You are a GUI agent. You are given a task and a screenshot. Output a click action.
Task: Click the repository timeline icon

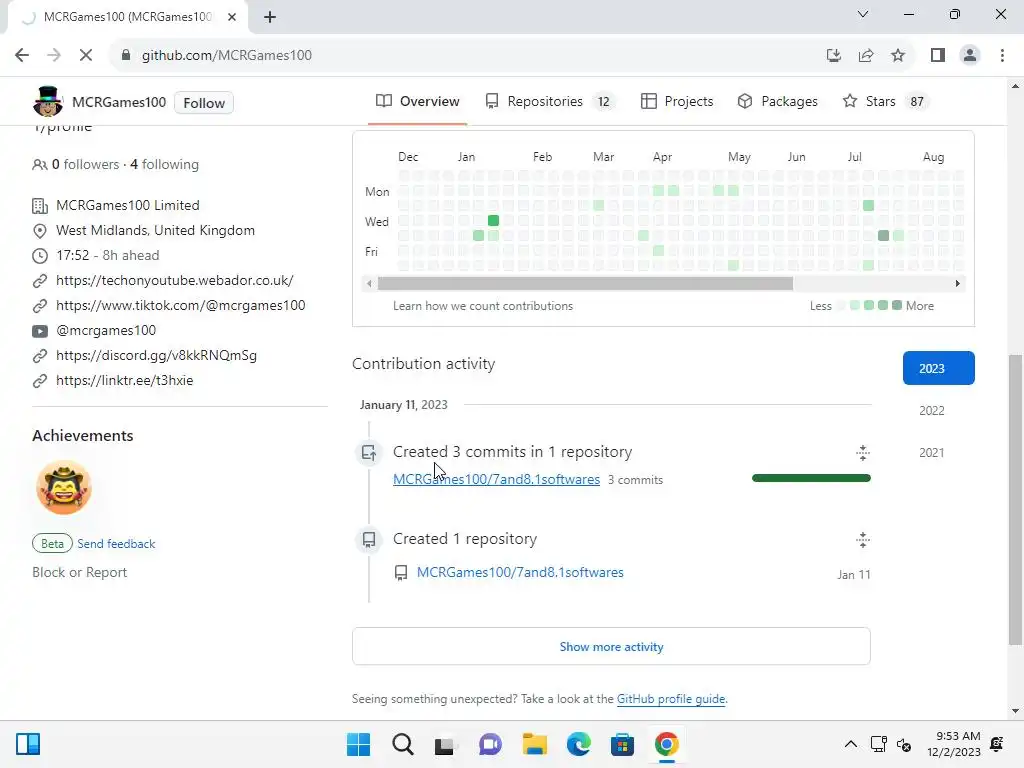tap(369, 539)
